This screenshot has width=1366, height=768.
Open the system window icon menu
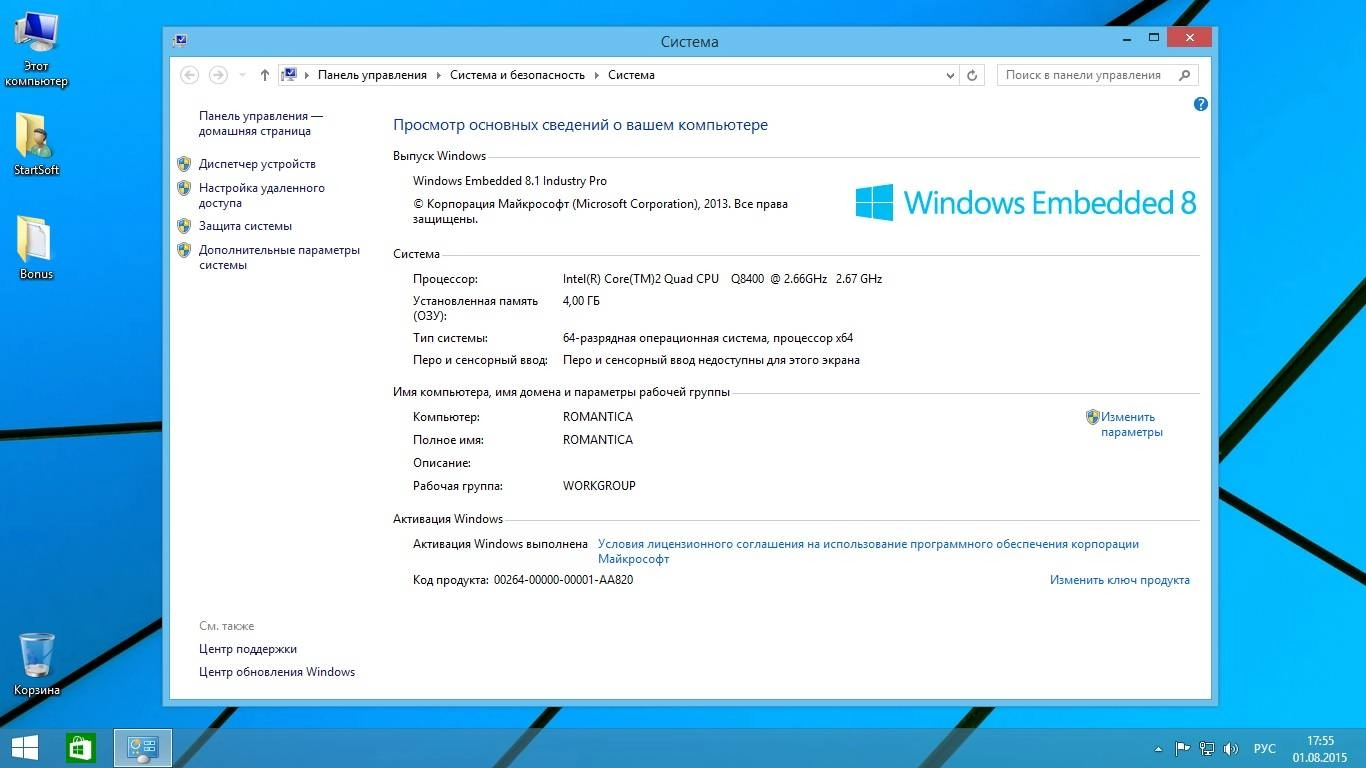coord(179,41)
